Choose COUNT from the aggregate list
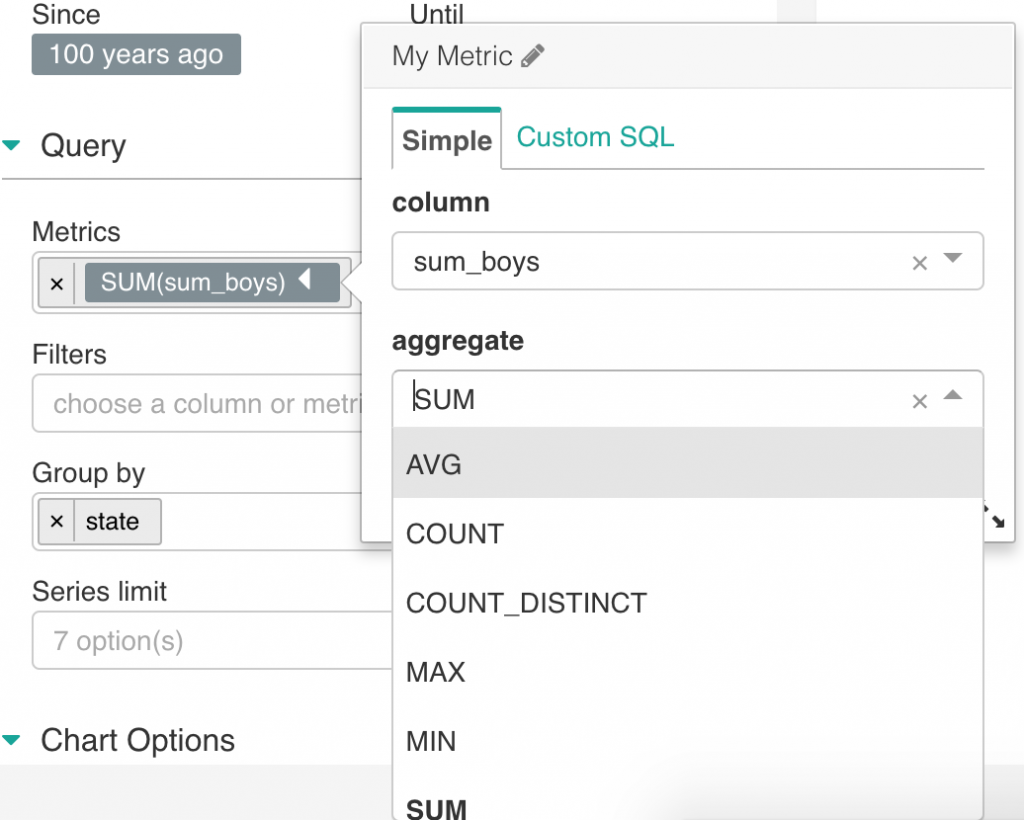1024x820 pixels. [455, 534]
